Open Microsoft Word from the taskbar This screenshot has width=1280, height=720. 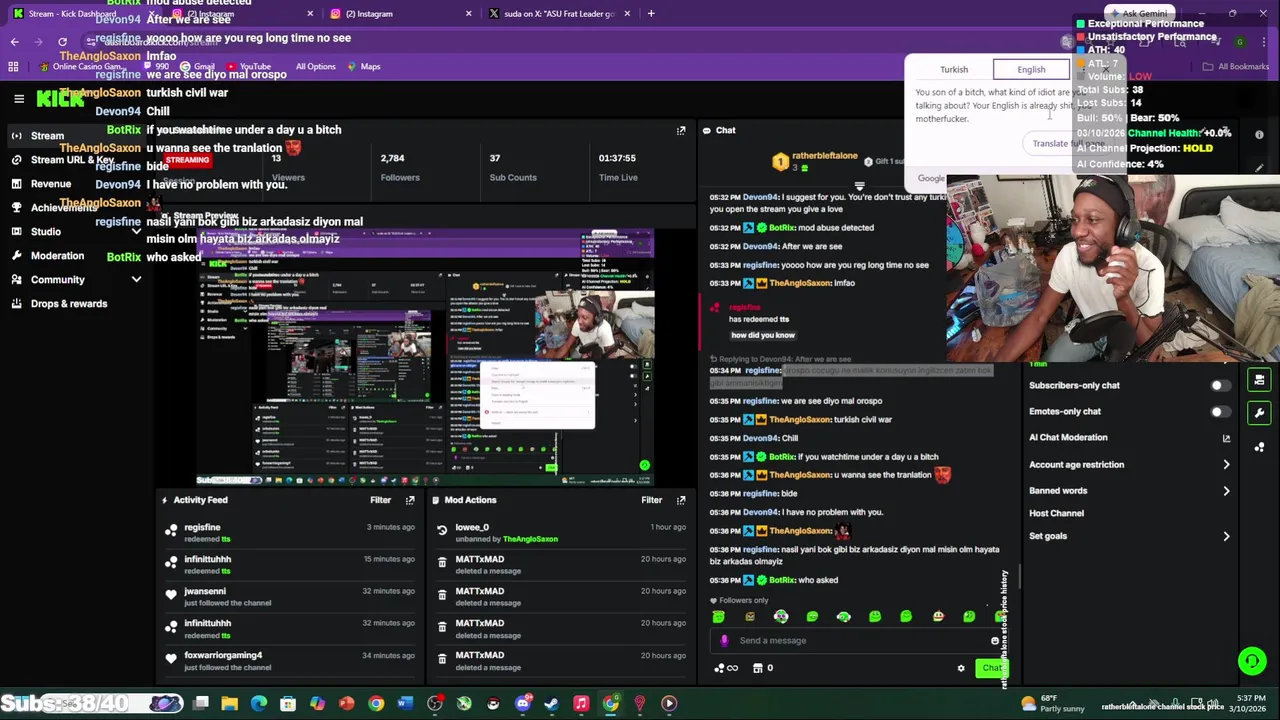405,704
